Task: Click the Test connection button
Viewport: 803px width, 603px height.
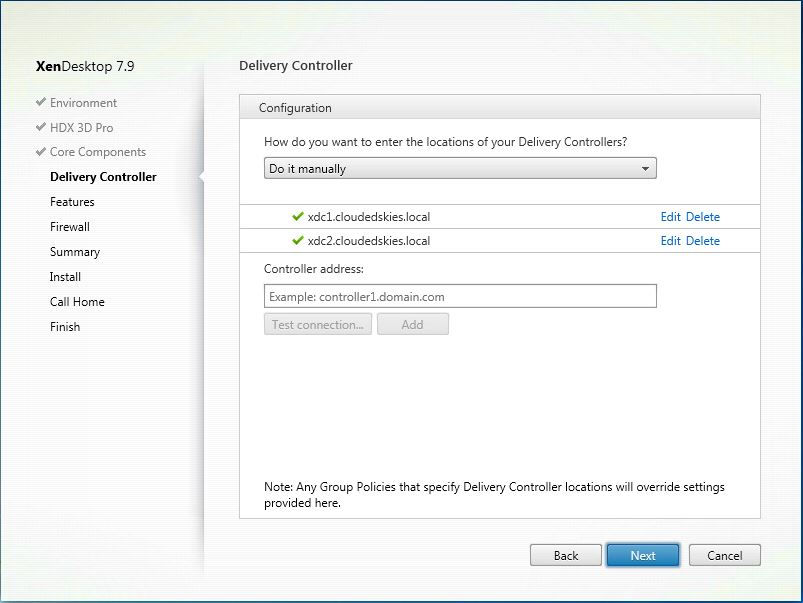Action: [x=318, y=324]
